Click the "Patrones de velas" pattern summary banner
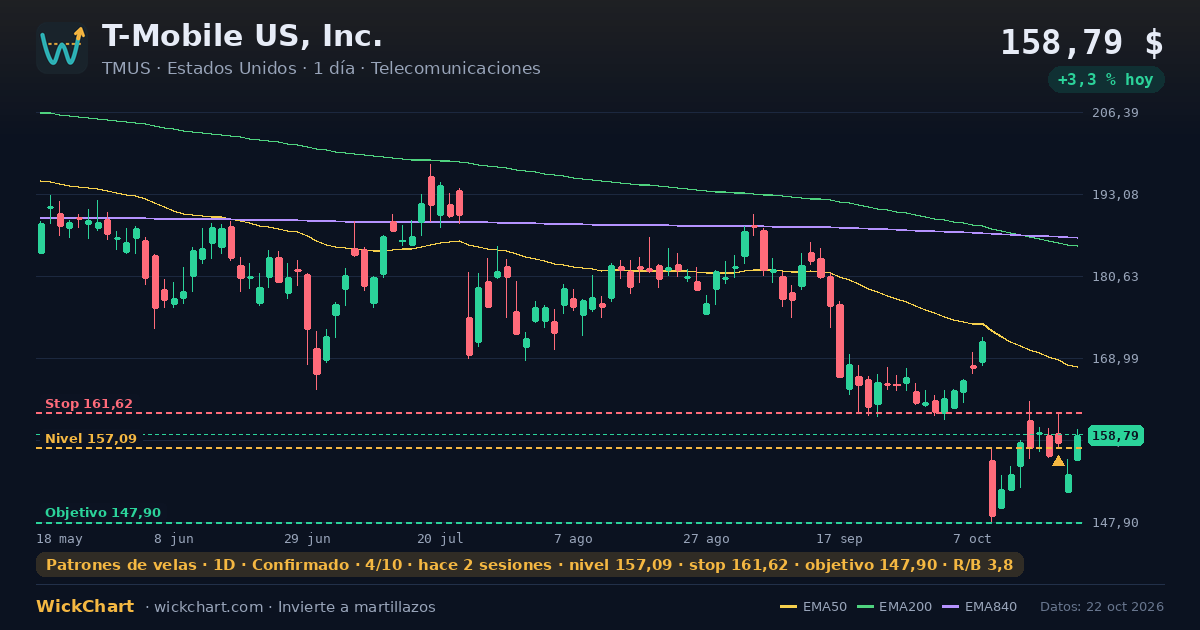 (530, 565)
